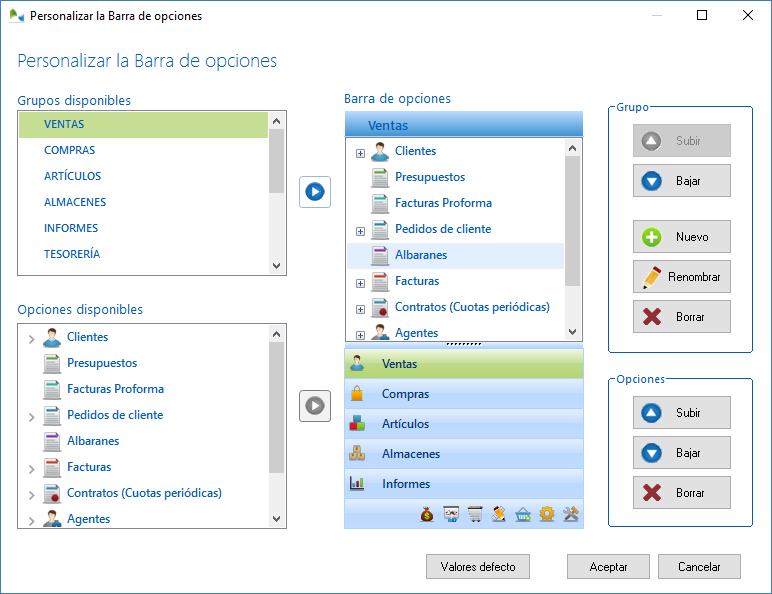The width and height of the screenshot is (772, 594).
Task: Expand Clientes node in Barra de opciones
Action: point(360,153)
